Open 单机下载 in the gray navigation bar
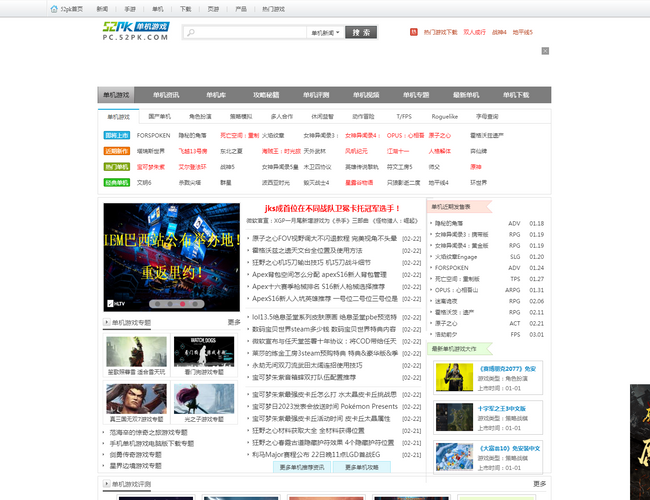The height and width of the screenshot is (500, 650). point(516,95)
